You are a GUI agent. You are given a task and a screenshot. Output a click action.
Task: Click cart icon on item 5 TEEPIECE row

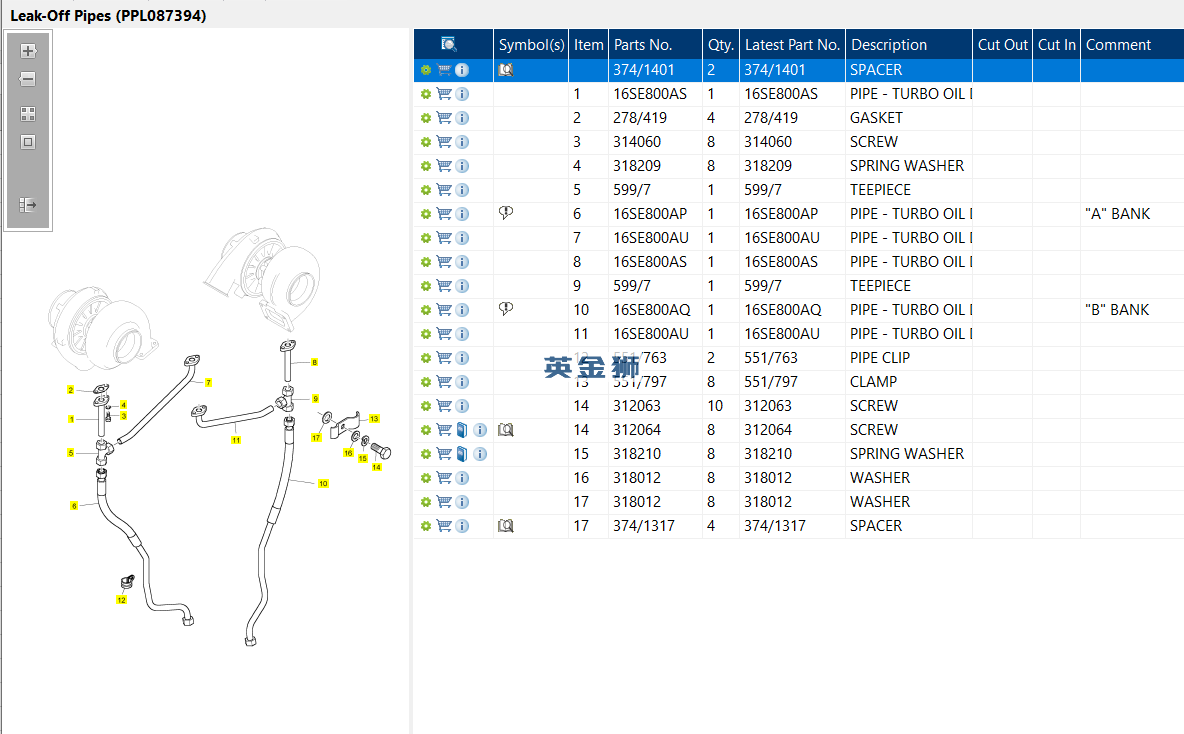click(x=444, y=190)
